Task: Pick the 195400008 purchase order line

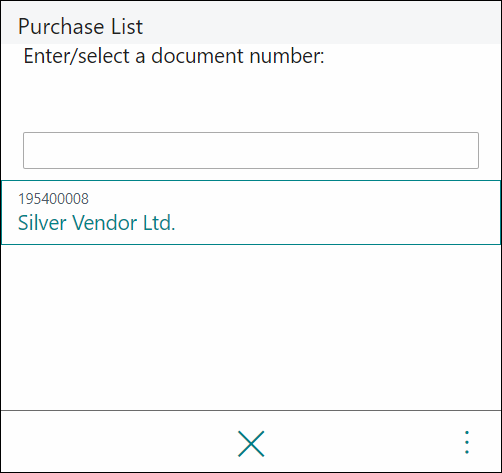Action: pyautogui.click(x=251, y=212)
